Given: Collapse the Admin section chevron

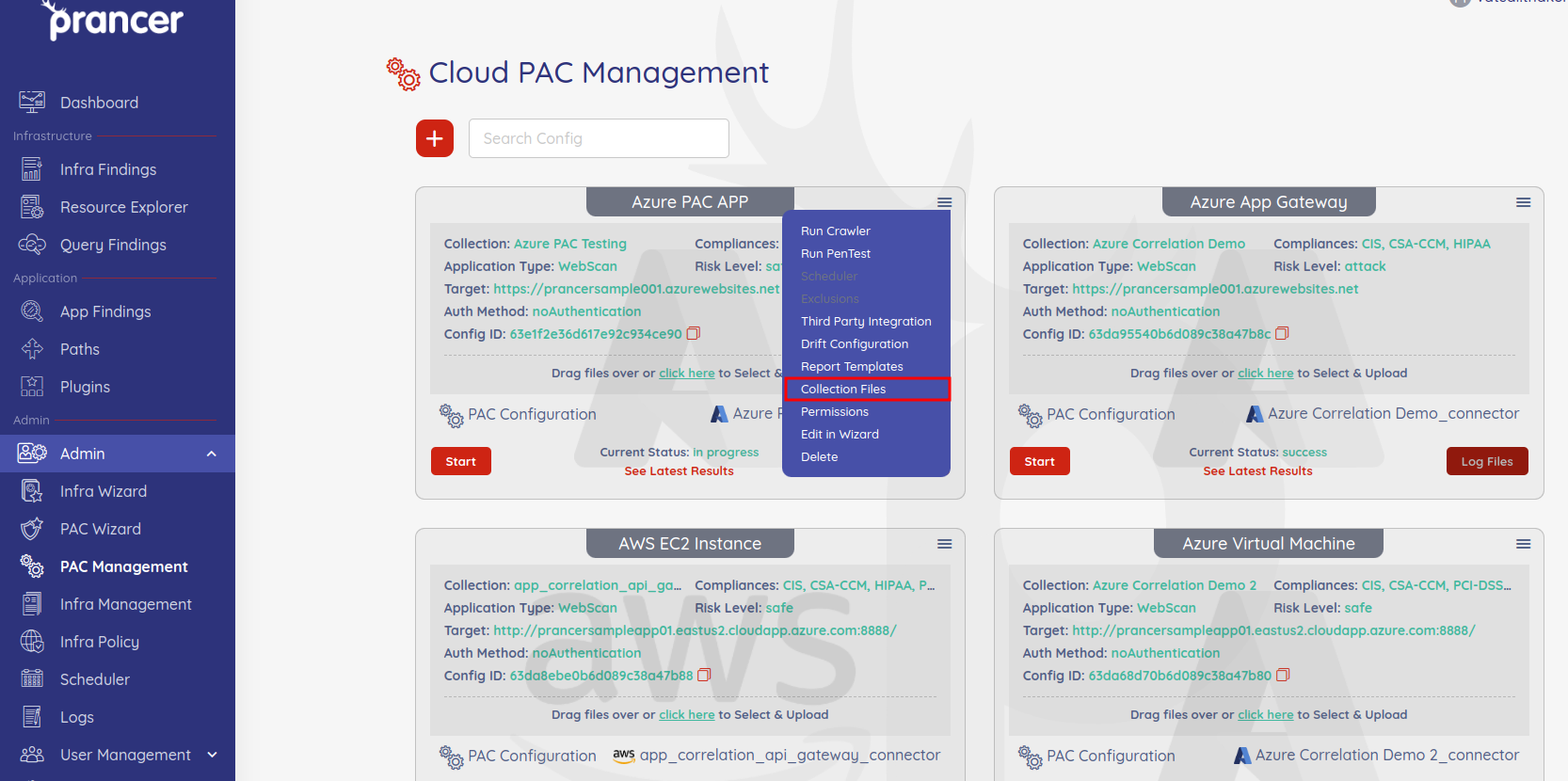Looking at the screenshot, I should [212, 454].
